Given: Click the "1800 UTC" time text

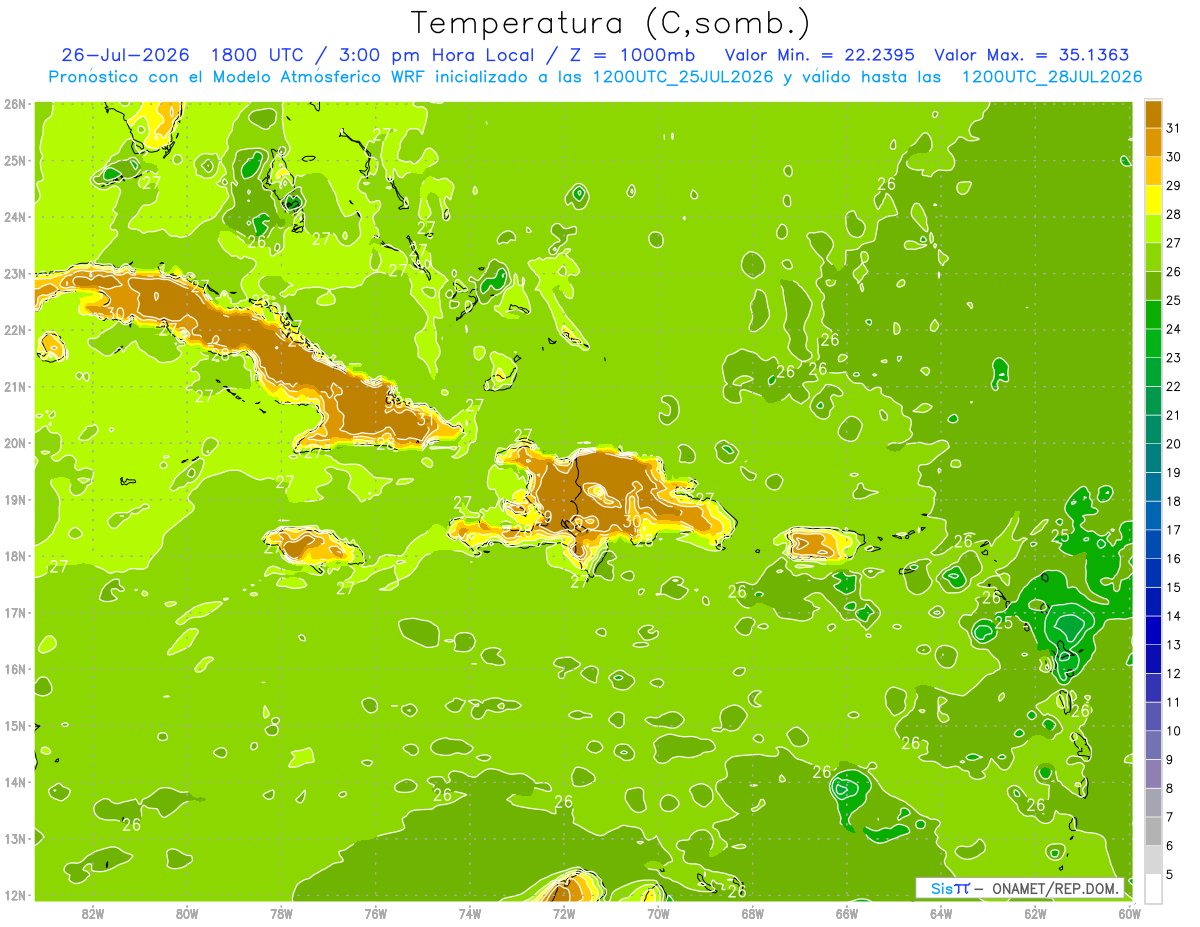Looking at the screenshot, I should point(256,55).
